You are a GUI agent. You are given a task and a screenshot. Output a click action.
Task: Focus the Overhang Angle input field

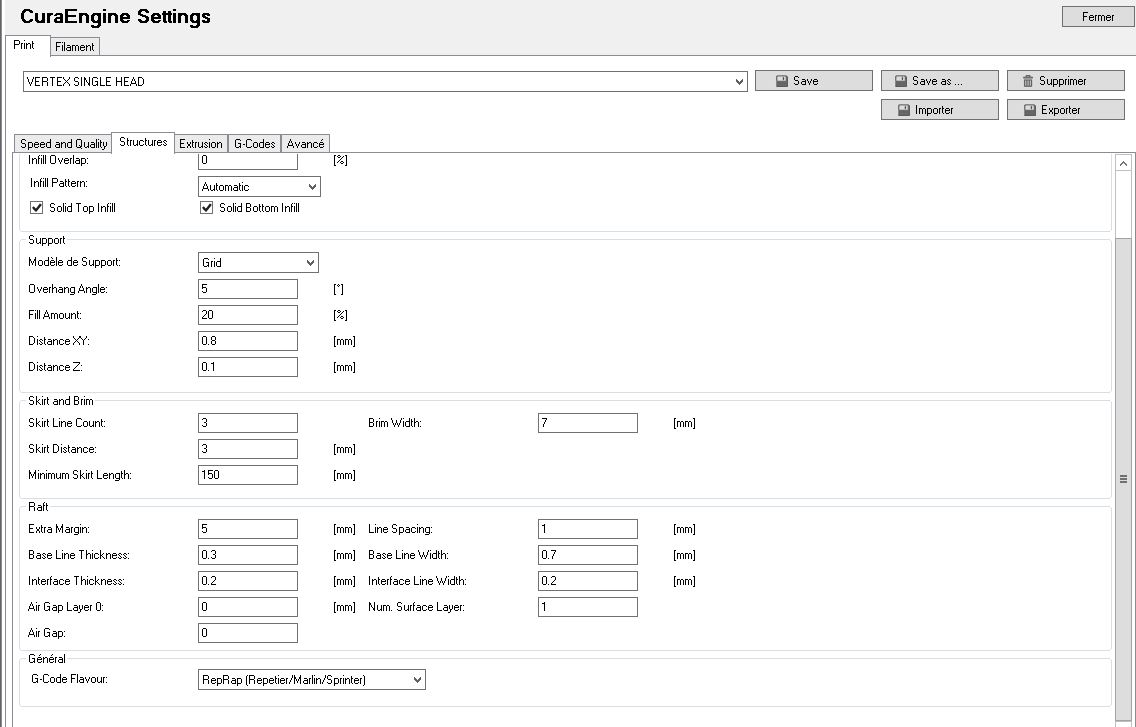(x=248, y=289)
